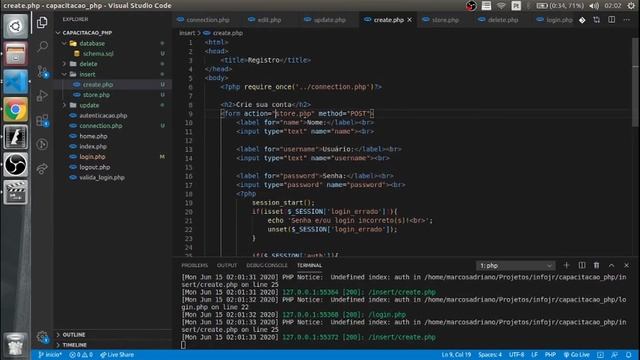Open the Live Share activity bar icon
The image size is (640, 360).
coord(42,169)
